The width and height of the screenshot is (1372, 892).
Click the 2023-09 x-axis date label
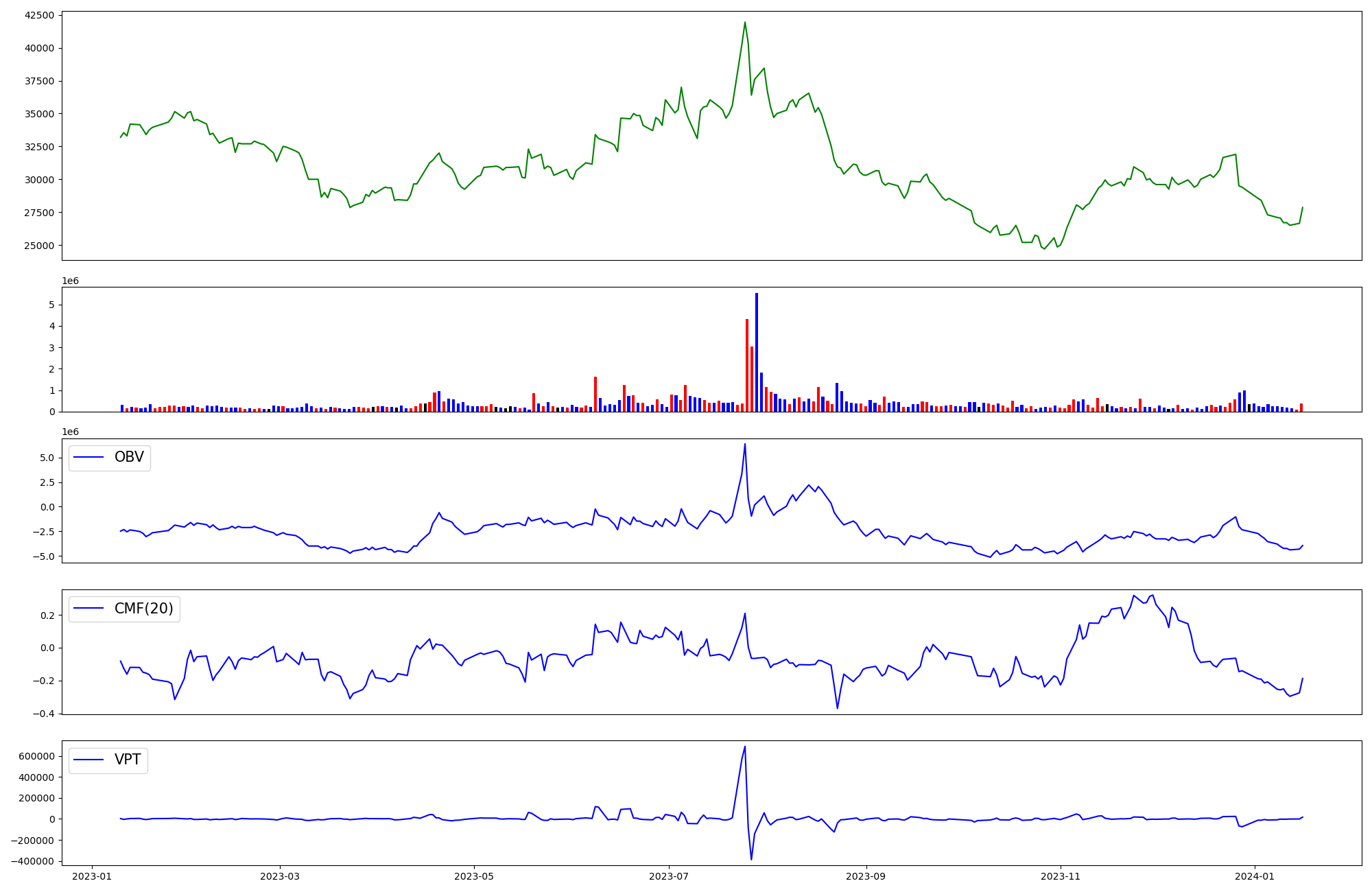(x=866, y=876)
